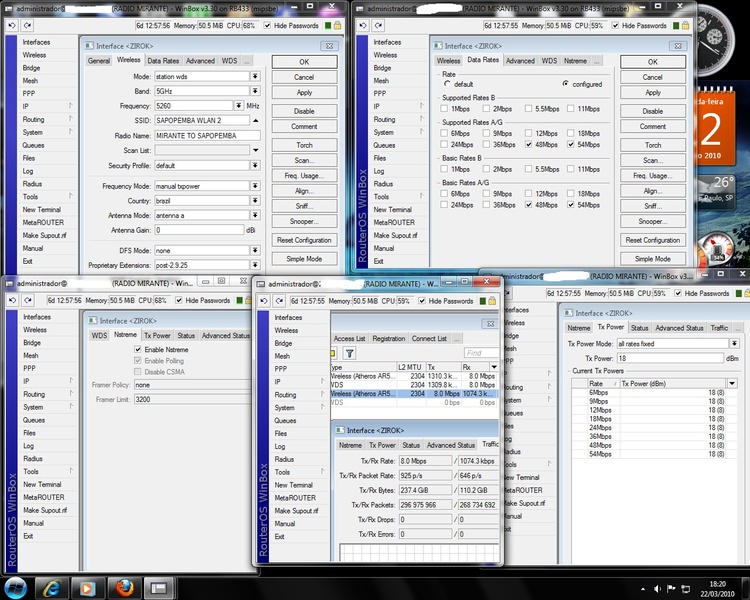Viewport: 750px width, 600px height.
Task: Open the Windows Start menu orb
Action: pos(15,588)
